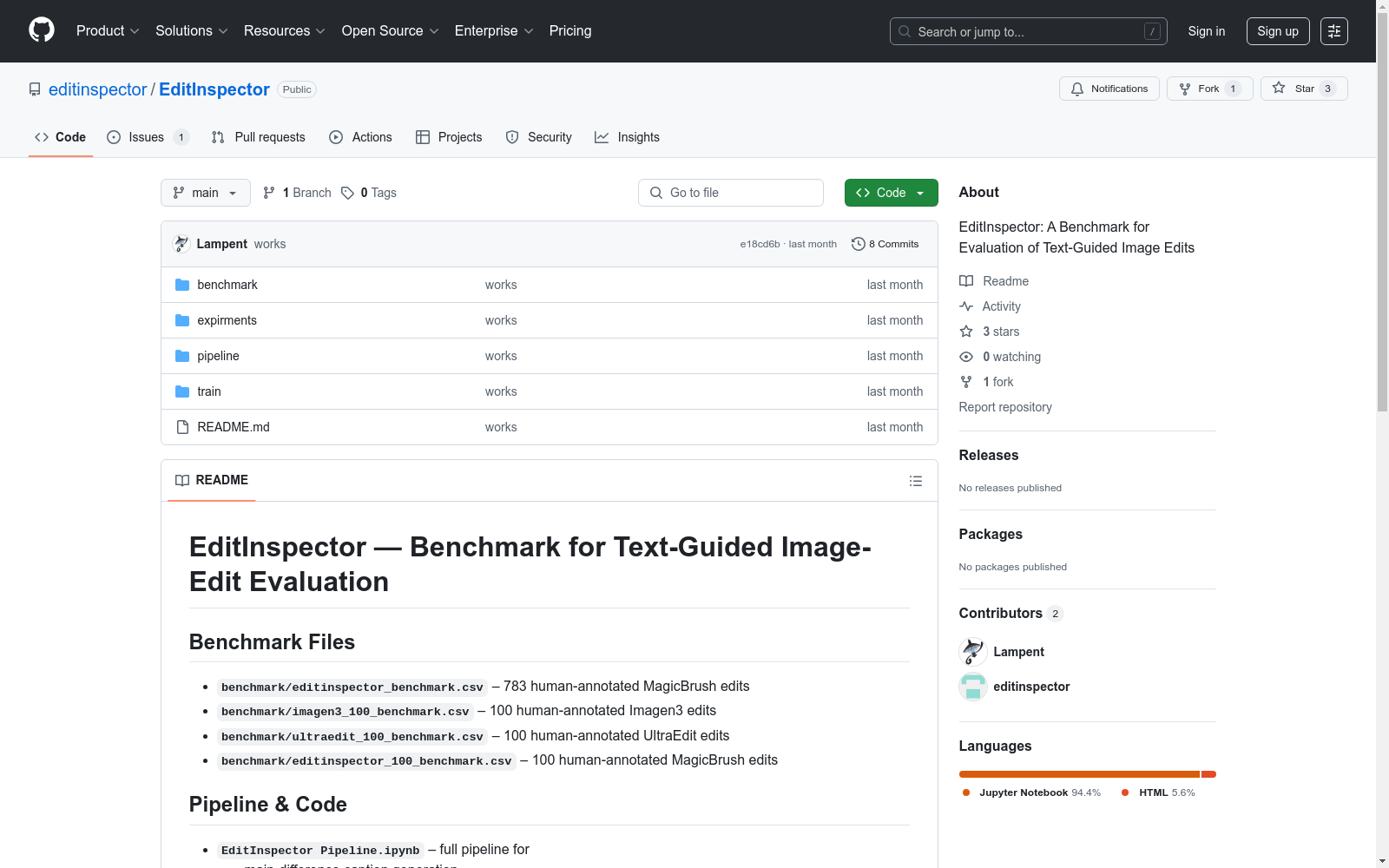Click the README.md file icon
Screen dimensions: 1389x868
click(x=182, y=427)
